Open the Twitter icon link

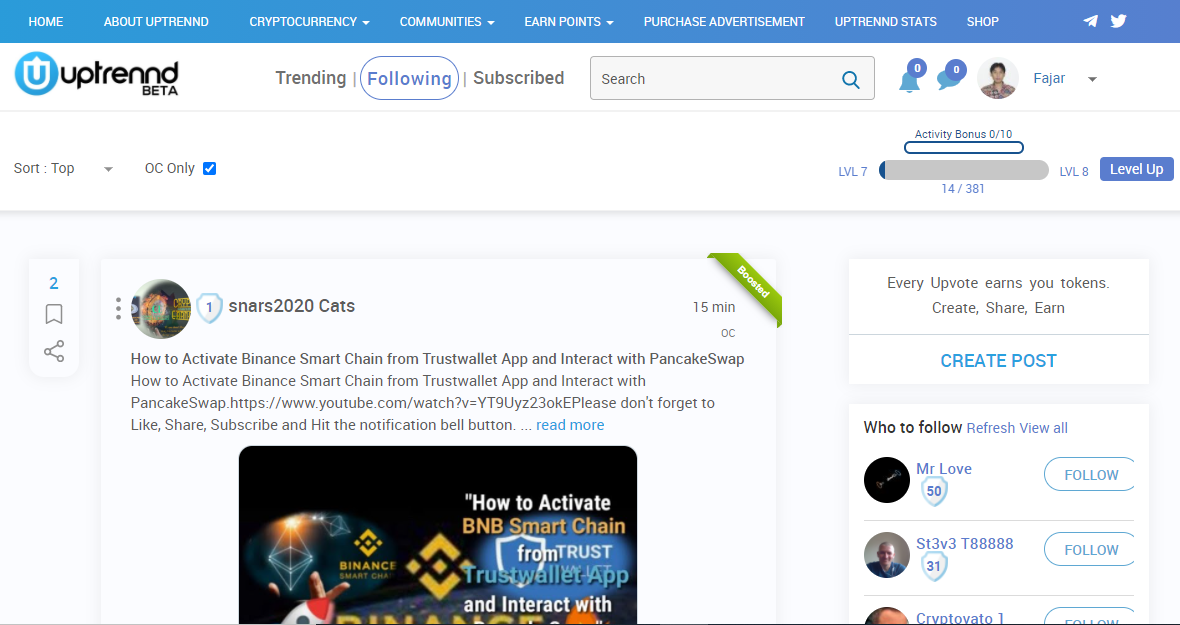coord(1118,21)
